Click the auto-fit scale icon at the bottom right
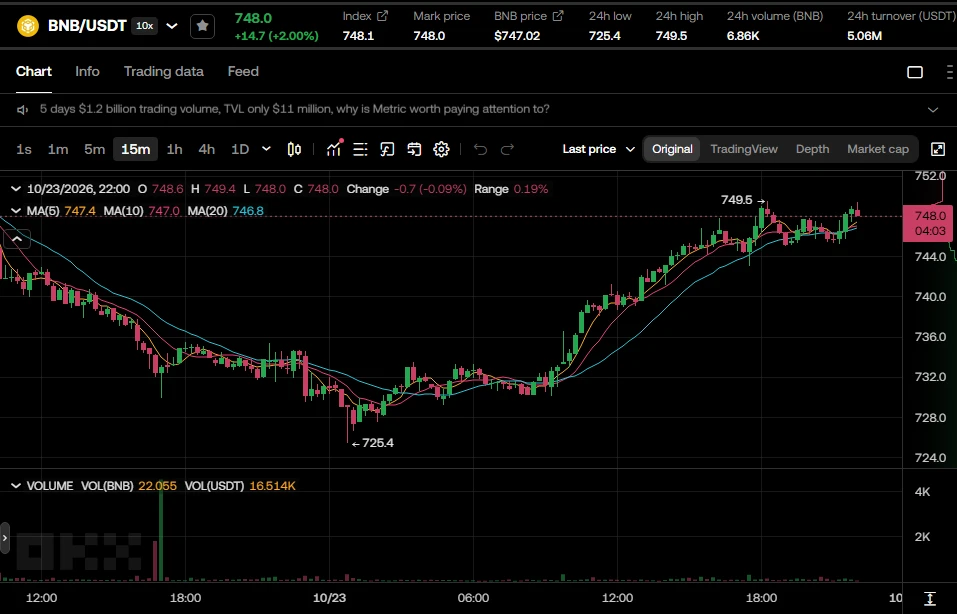Image resolution: width=957 pixels, height=614 pixels. click(930, 598)
